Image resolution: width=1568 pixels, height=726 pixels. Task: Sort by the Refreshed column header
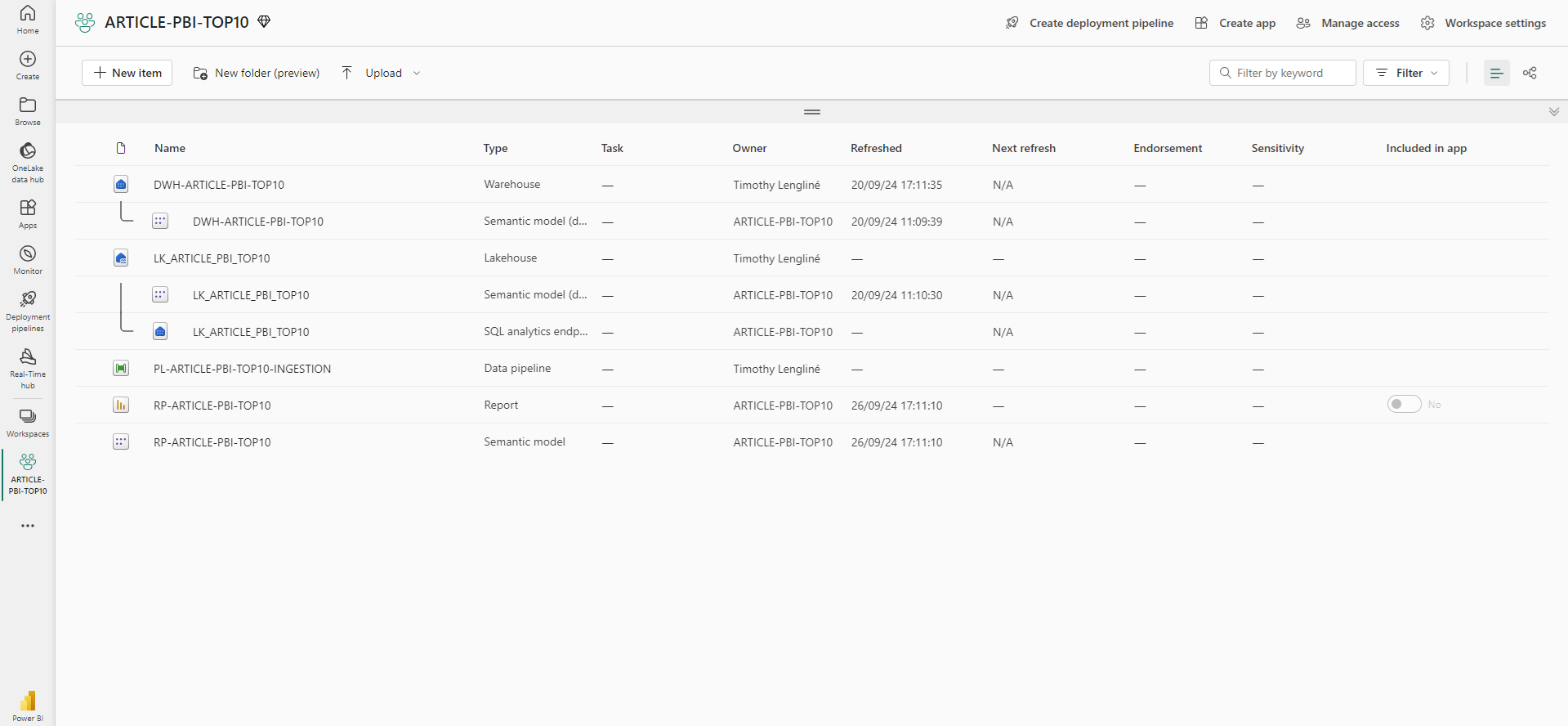[876, 148]
